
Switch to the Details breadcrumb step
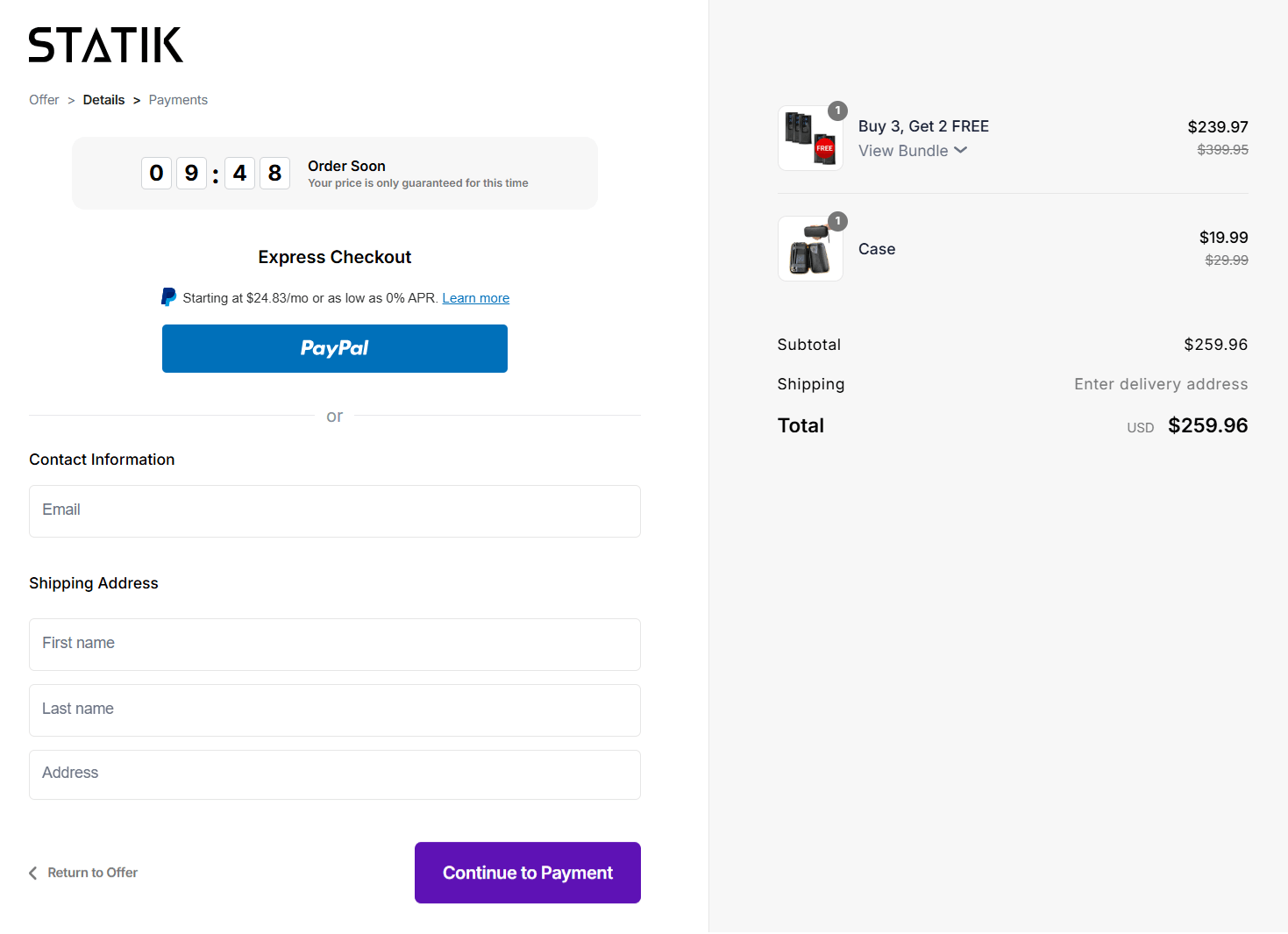coord(103,99)
